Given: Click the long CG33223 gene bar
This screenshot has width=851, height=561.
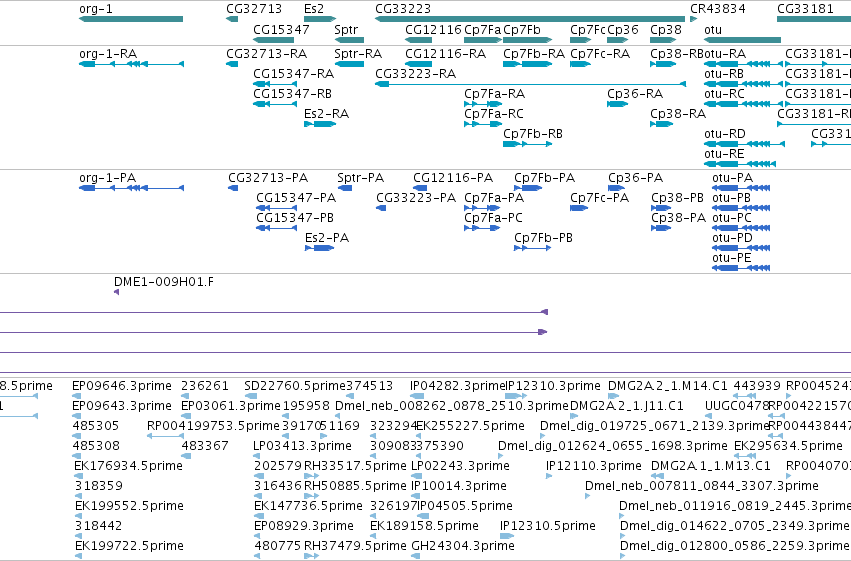Looking at the screenshot, I should tap(530, 19).
